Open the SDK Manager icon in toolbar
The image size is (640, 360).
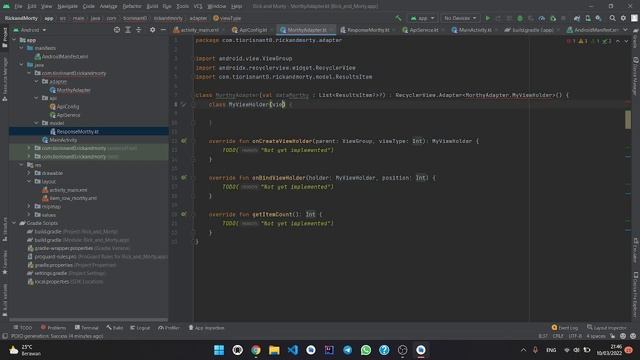coord(598,18)
